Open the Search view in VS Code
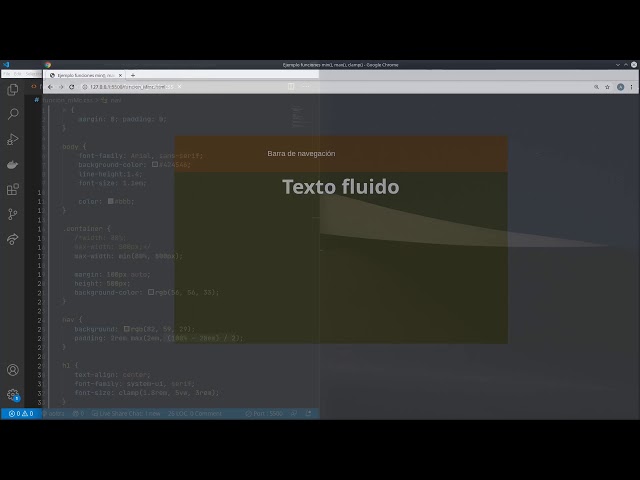The image size is (640, 480). coord(13,114)
